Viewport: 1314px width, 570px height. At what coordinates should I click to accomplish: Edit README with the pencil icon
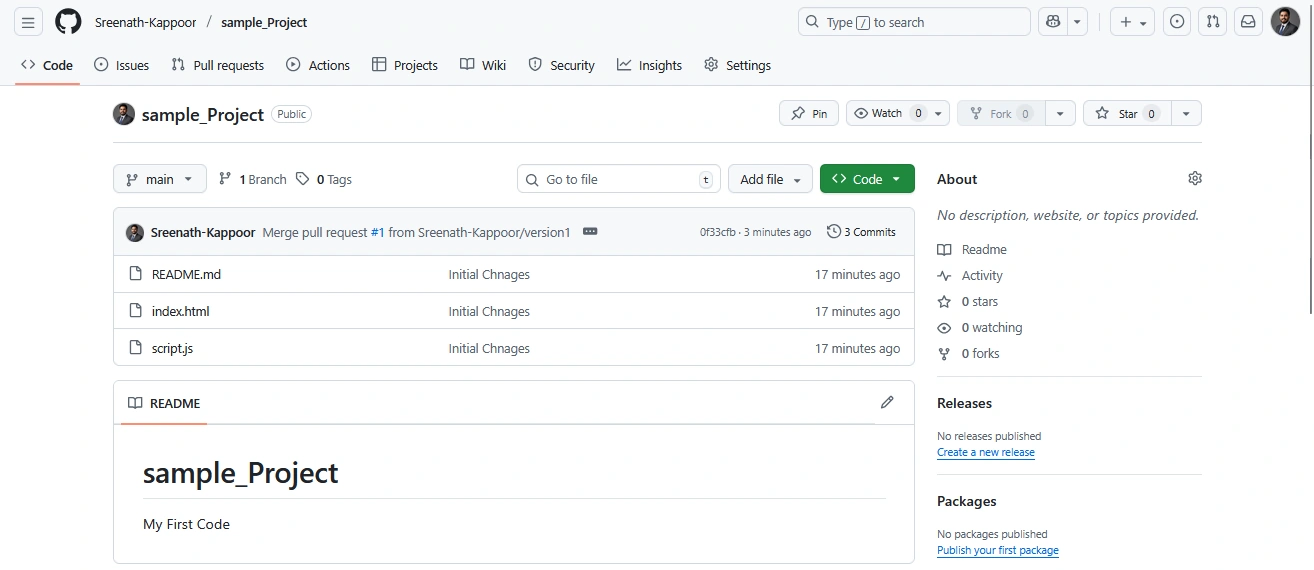pyautogui.click(x=887, y=403)
